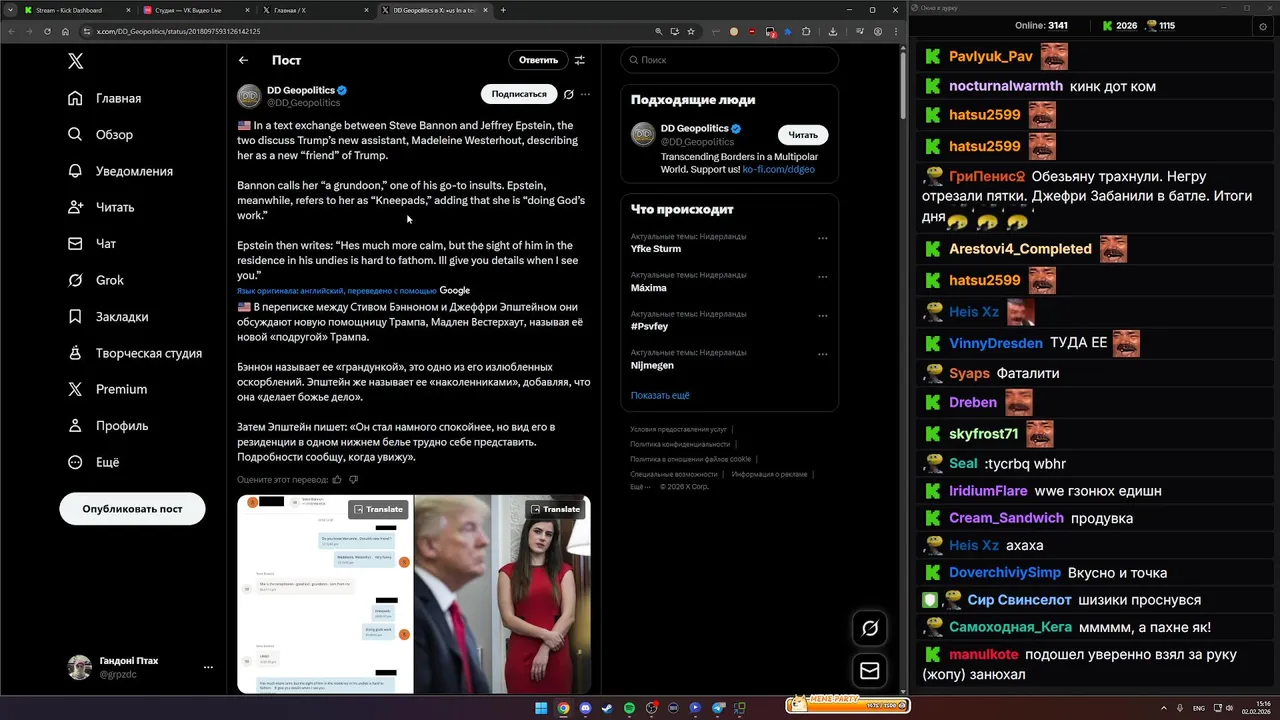Open browser extensions puzzle icon
1280x720 pixels.
[x=806, y=31]
